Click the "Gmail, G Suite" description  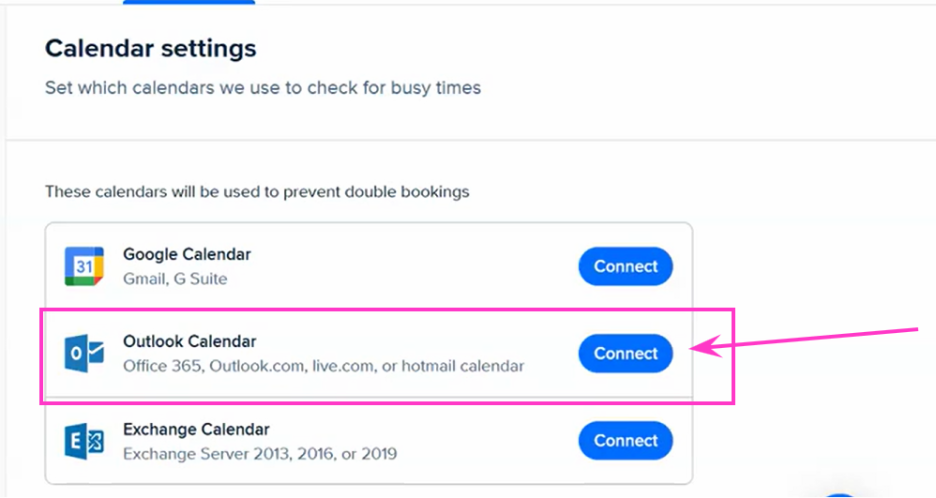[x=175, y=279]
